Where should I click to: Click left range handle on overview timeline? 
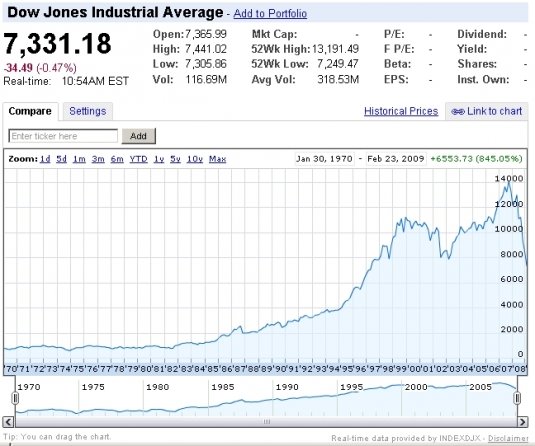15,398
